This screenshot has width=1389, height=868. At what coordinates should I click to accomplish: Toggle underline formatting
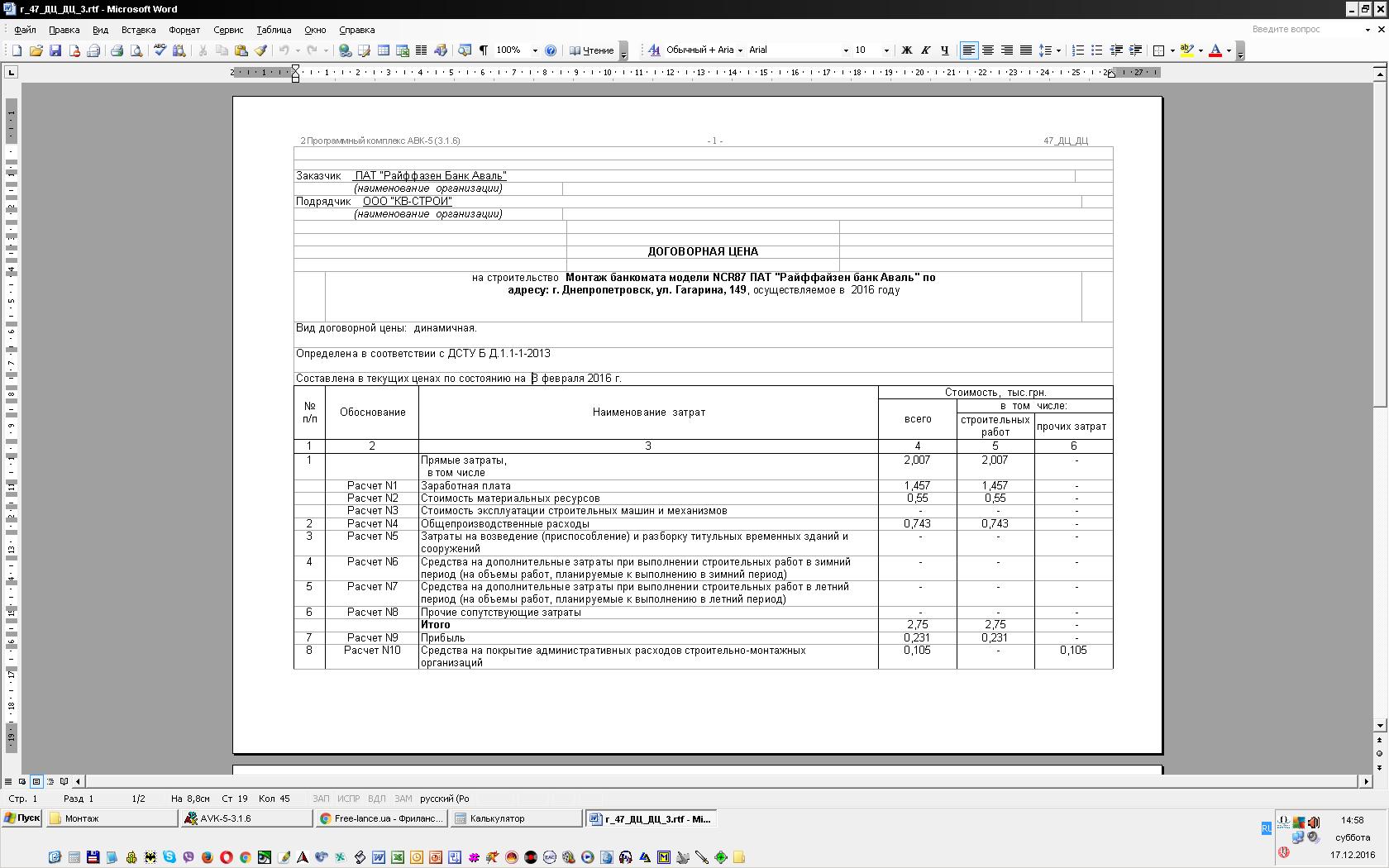(x=944, y=50)
